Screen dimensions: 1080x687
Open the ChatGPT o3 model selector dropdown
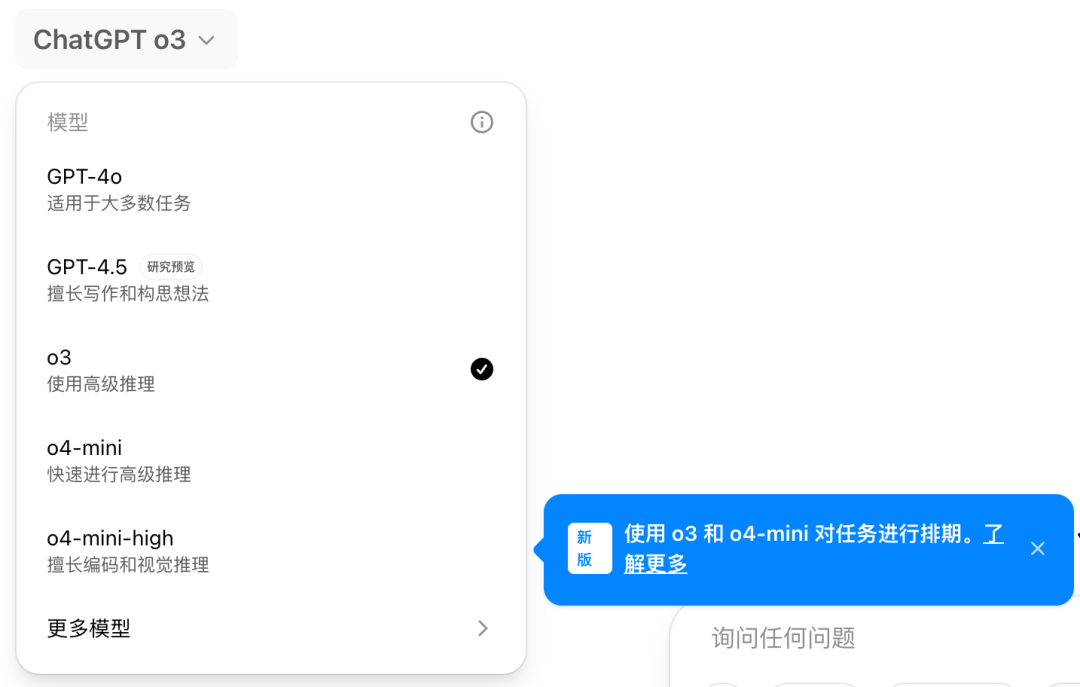126,39
